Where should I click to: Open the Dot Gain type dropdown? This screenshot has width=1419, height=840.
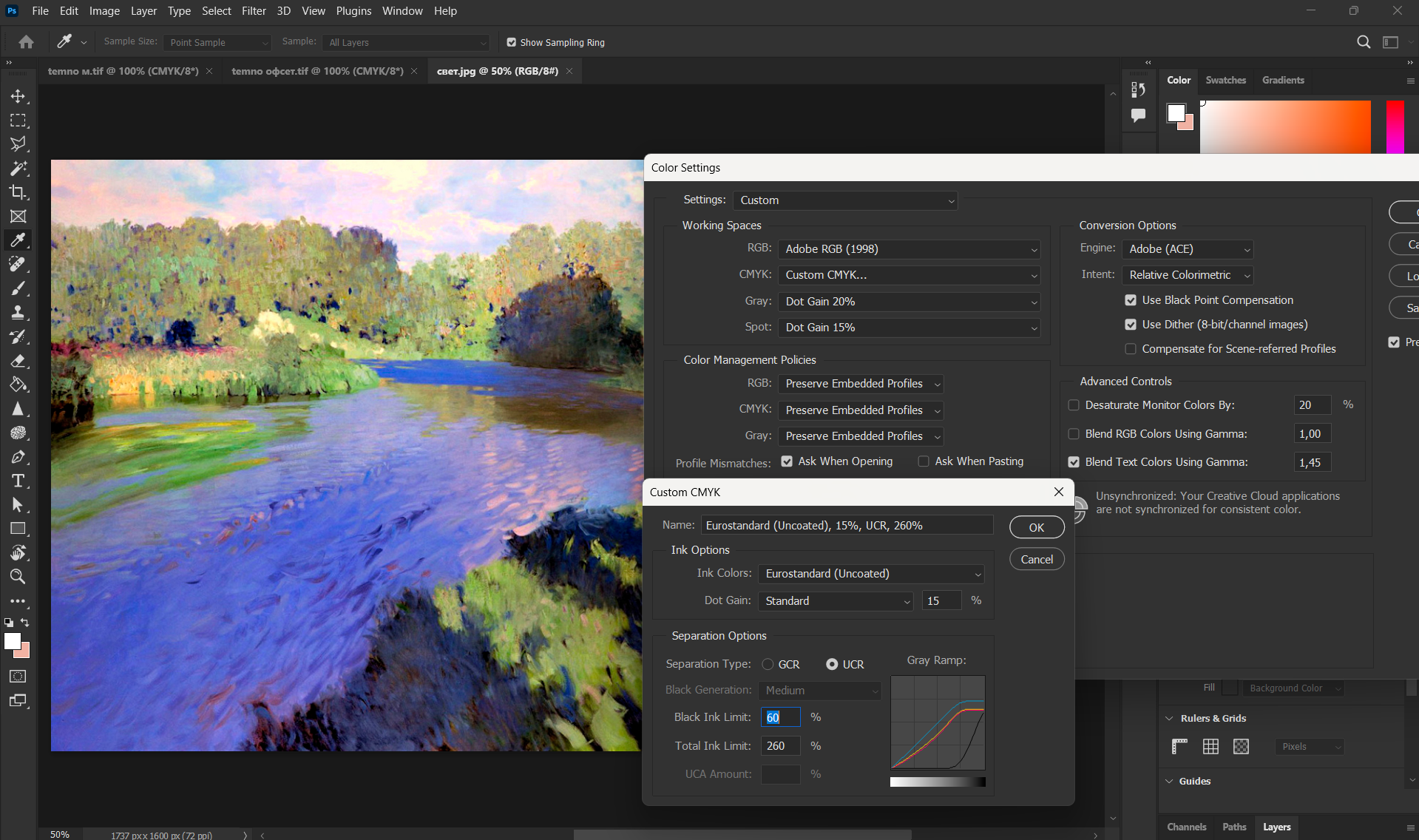[x=836, y=601]
